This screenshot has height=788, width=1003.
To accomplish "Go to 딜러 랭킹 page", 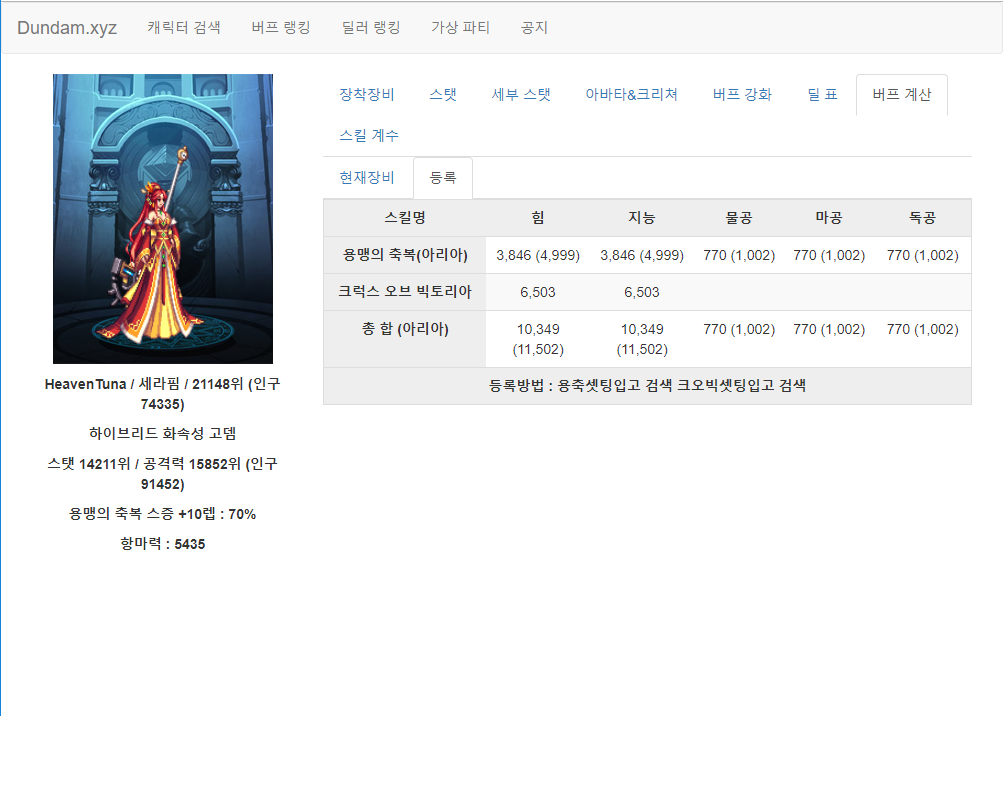I will tap(370, 28).
